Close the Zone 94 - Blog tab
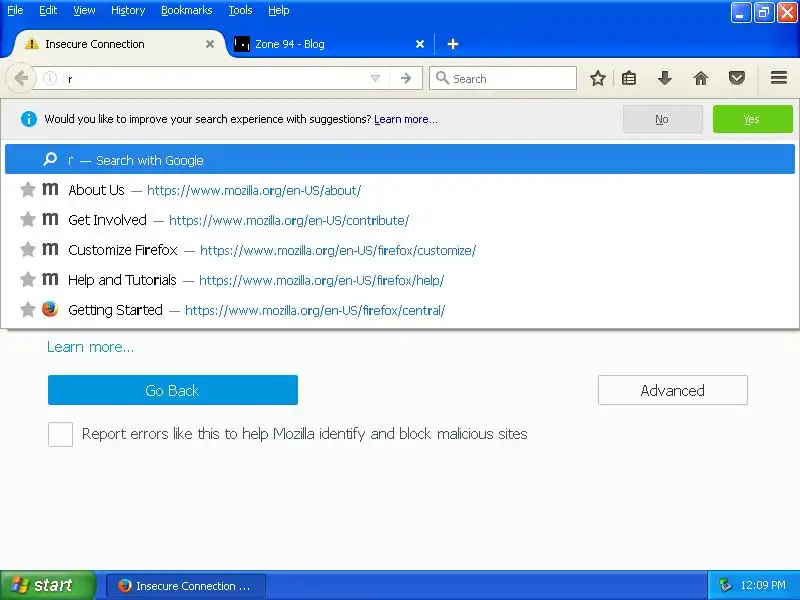The image size is (800, 600). (420, 44)
